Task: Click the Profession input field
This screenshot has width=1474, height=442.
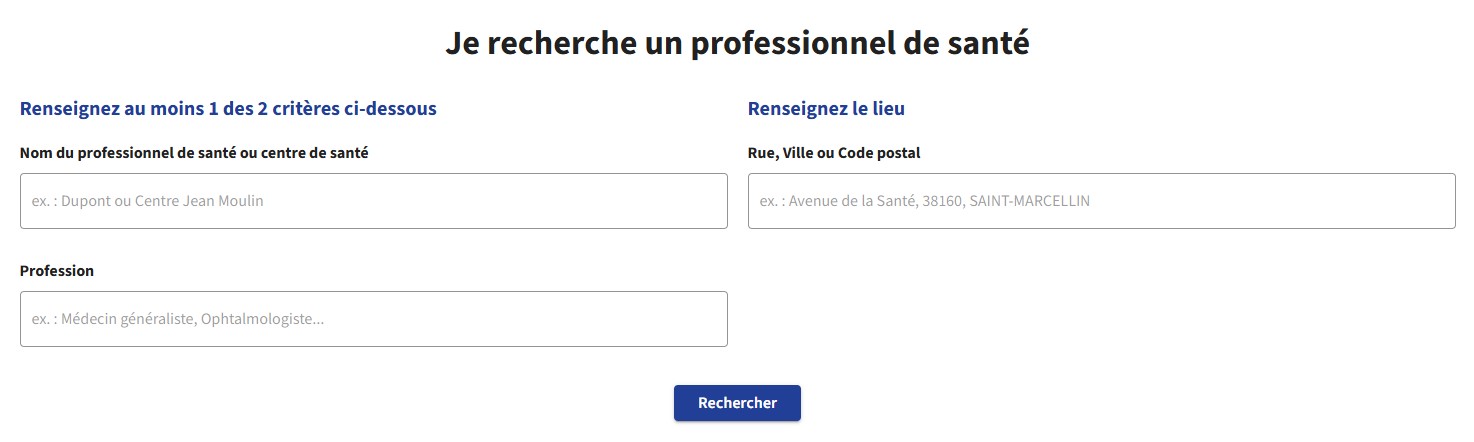Action: click(x=373, y=319)
